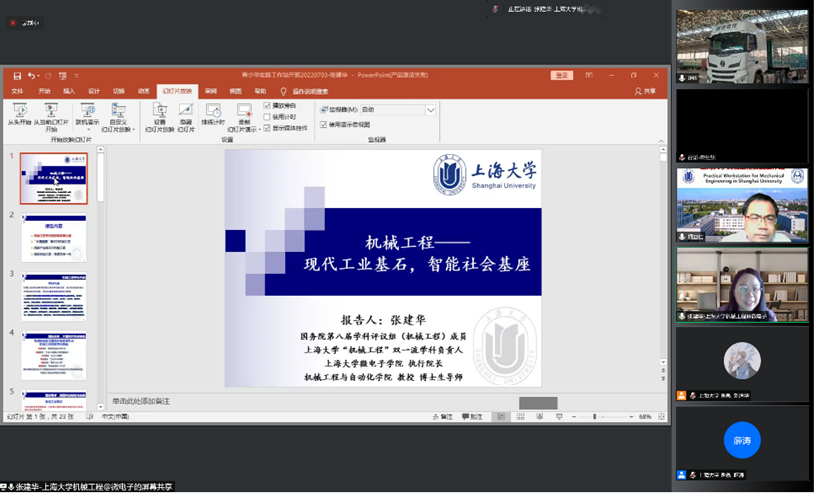Uncheck Use Presenter View (使用演示者视图) checkbox
815x494 pixels.
(x=323, y=125)
